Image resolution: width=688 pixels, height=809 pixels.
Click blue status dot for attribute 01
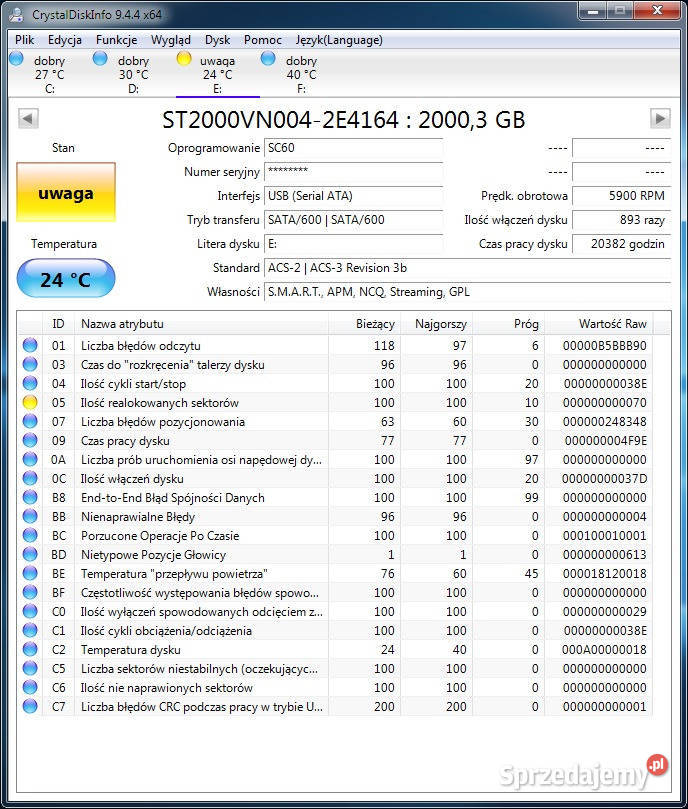[x=30, y=346]
